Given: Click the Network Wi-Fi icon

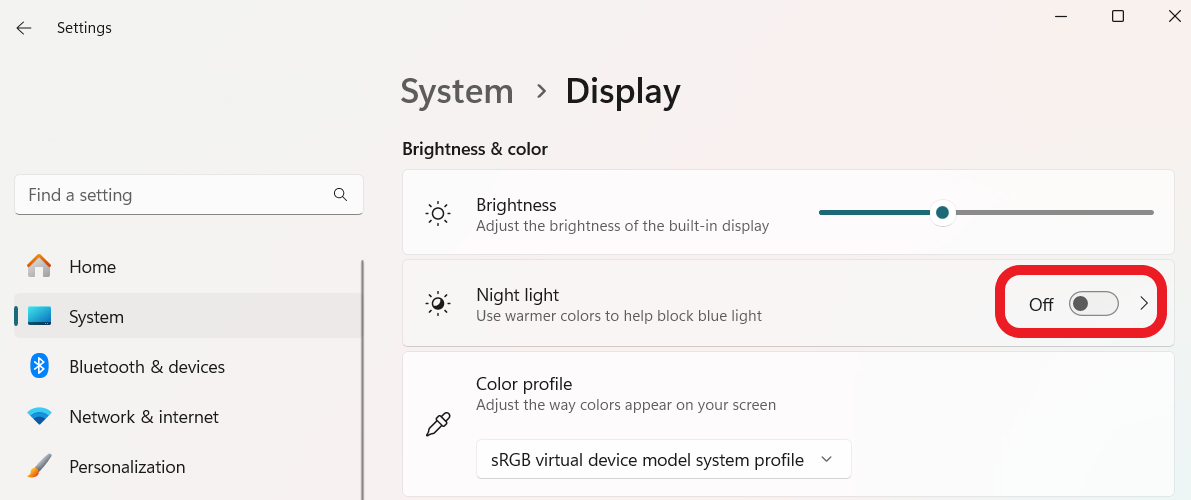Looking at the screenshot, I should click(x=39, y=417).
